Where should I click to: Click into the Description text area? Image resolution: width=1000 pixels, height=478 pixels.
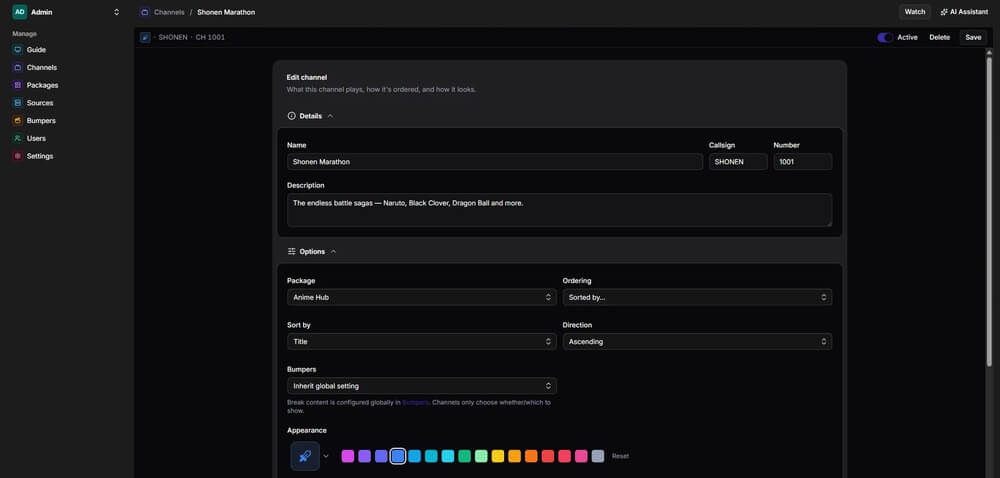pyautogui.click(x=559, y=210)
